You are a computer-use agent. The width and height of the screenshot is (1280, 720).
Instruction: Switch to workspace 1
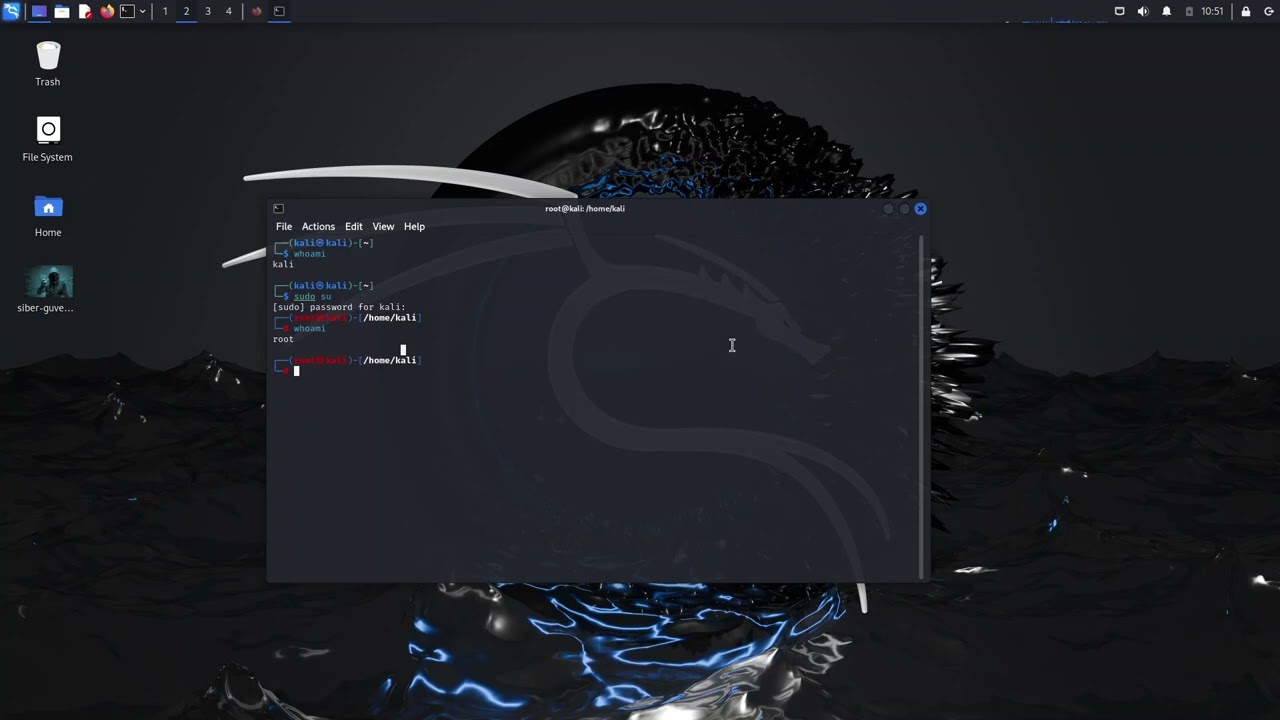click(x=165, y=11)
